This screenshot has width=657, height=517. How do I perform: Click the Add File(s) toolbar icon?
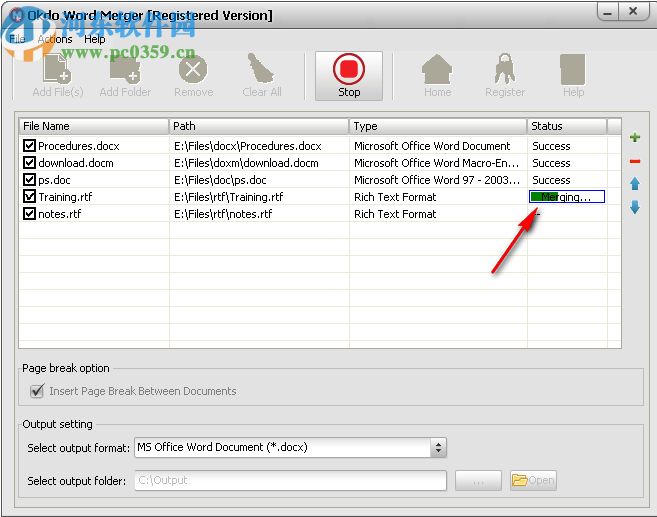57,70
